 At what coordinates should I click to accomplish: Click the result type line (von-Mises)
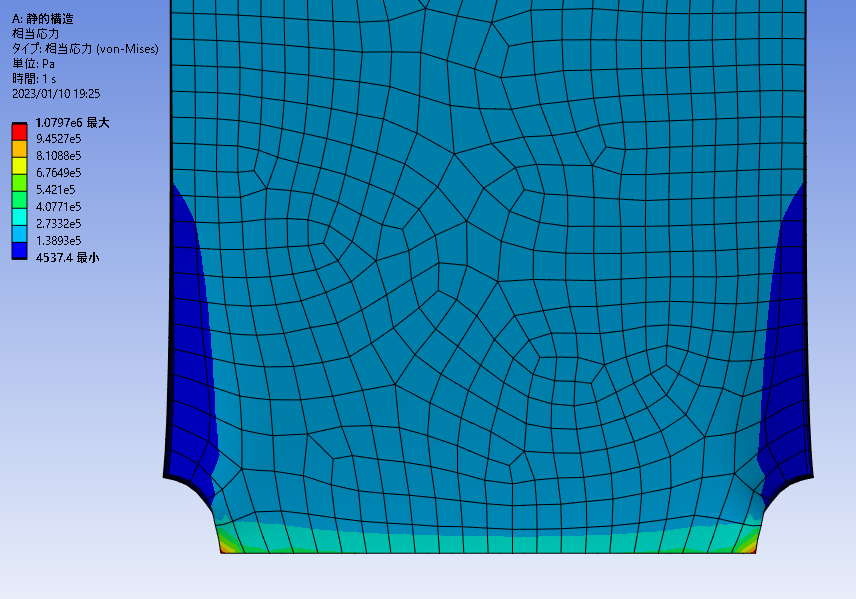tap(85, 49)
